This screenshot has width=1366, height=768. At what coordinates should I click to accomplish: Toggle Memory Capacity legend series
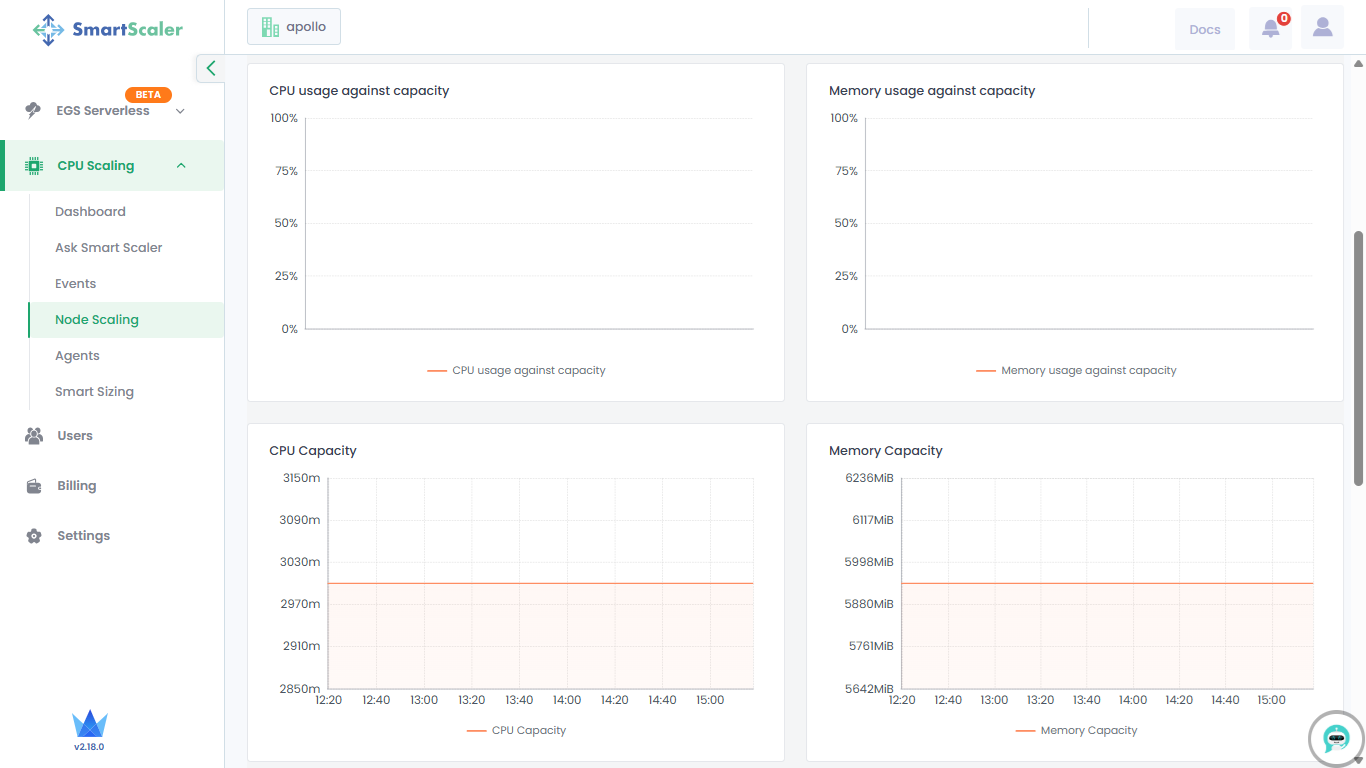[1076, 730]
